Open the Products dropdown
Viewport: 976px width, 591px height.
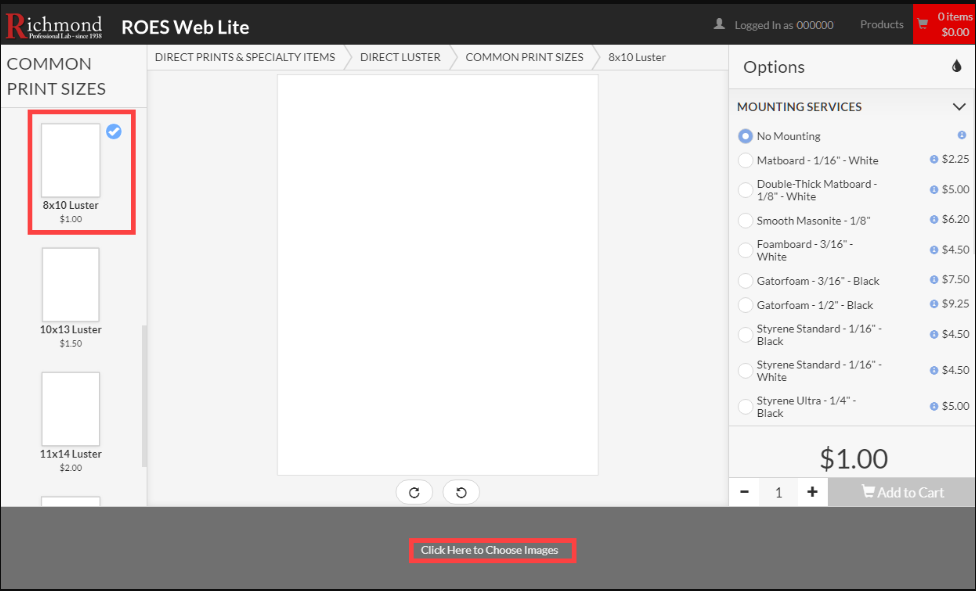880,24
